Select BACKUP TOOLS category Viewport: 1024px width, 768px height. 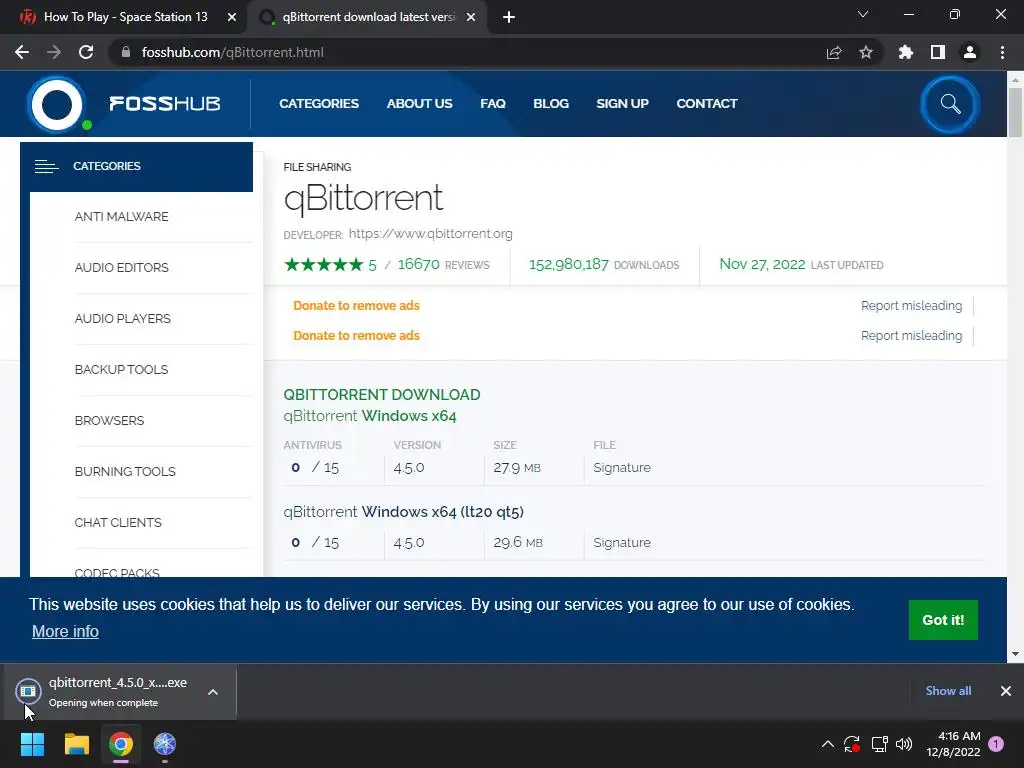coord(121,370)
